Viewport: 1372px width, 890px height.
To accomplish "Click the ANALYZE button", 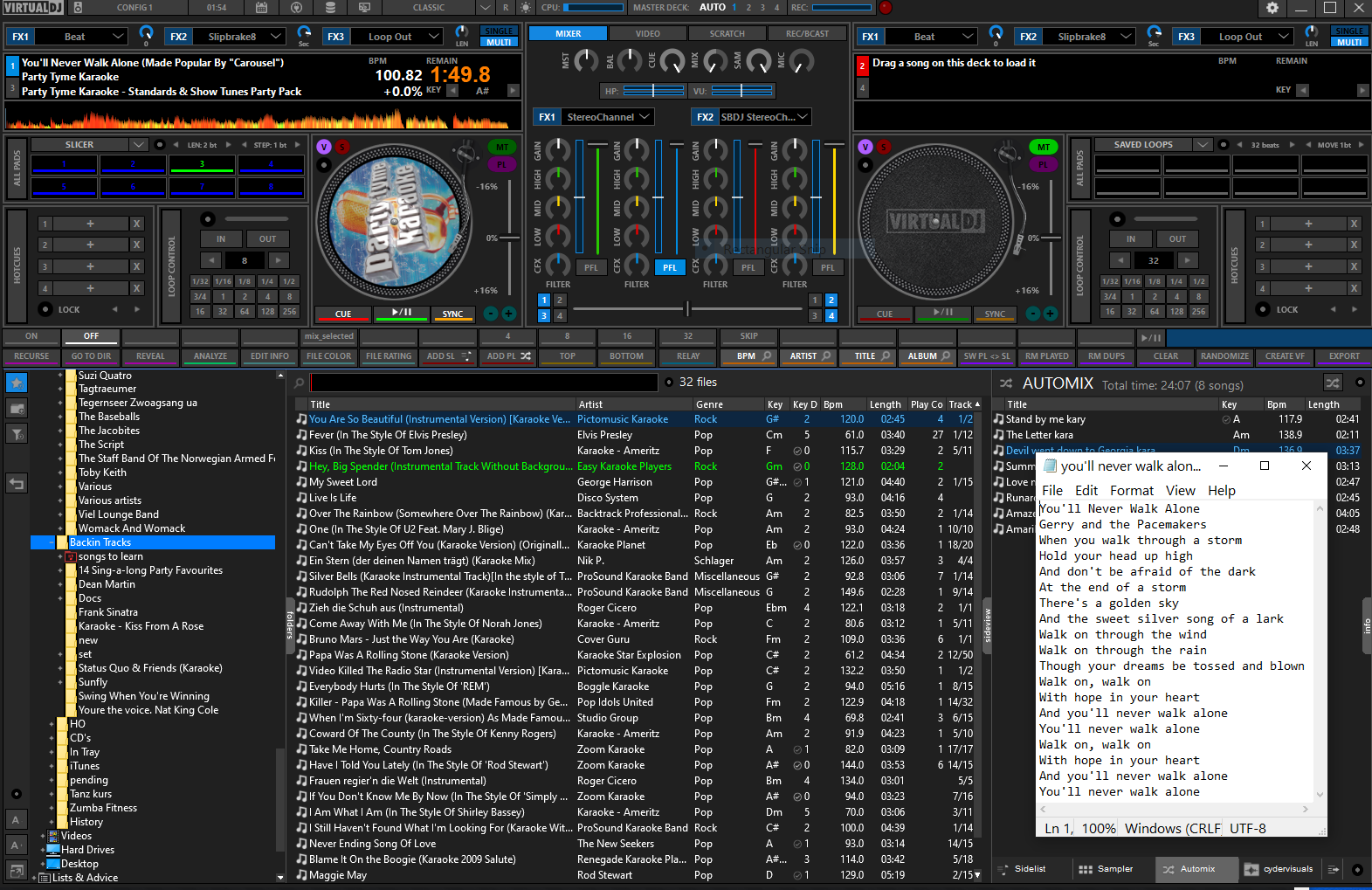I will tap(210, 356).
